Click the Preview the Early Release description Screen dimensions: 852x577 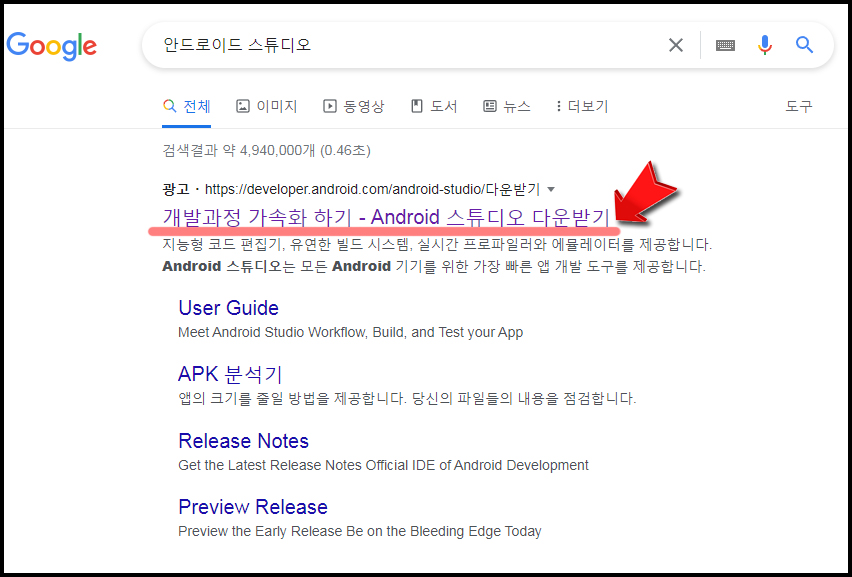coord(360,531)
